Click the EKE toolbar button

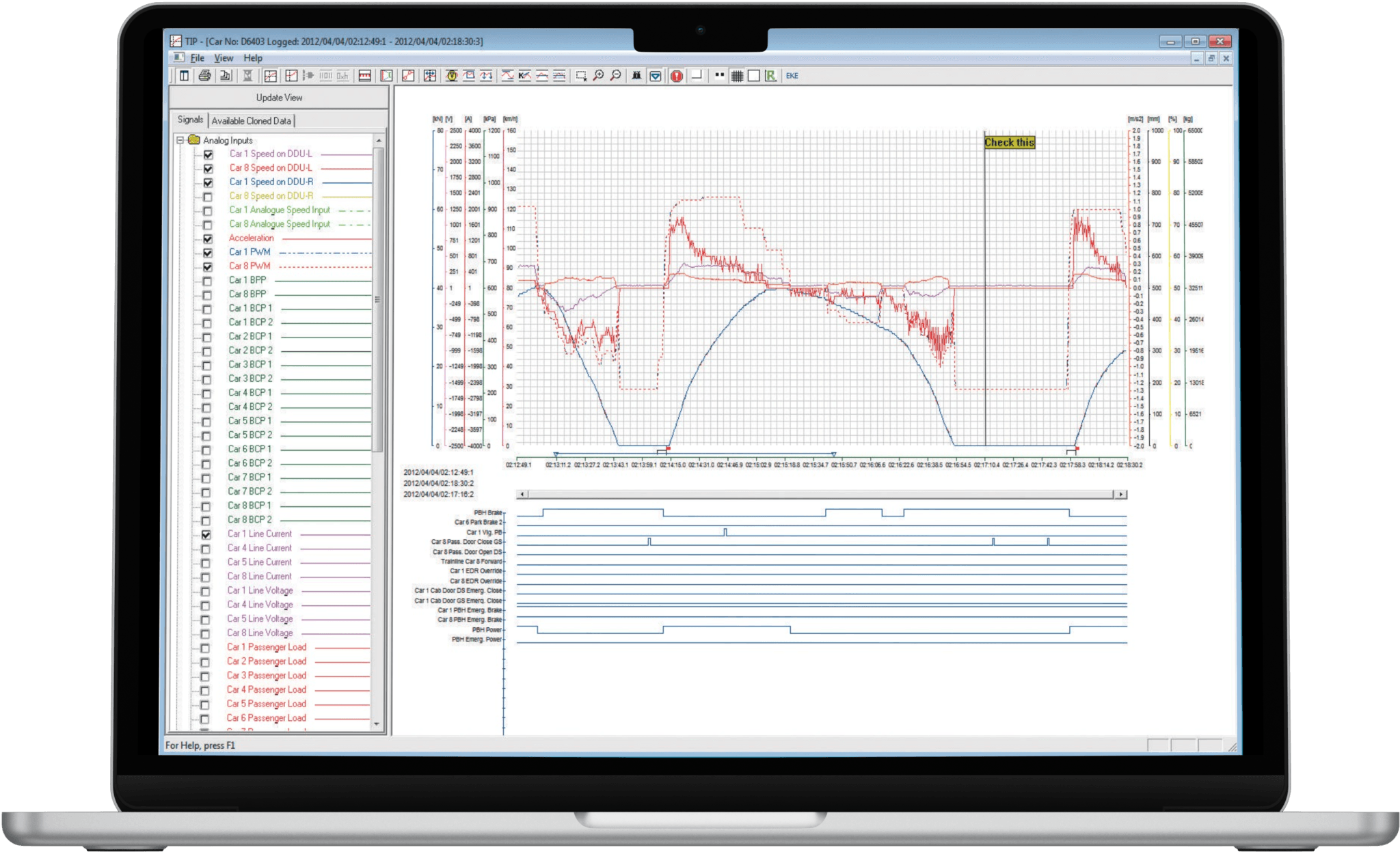[x=792, y=76]
